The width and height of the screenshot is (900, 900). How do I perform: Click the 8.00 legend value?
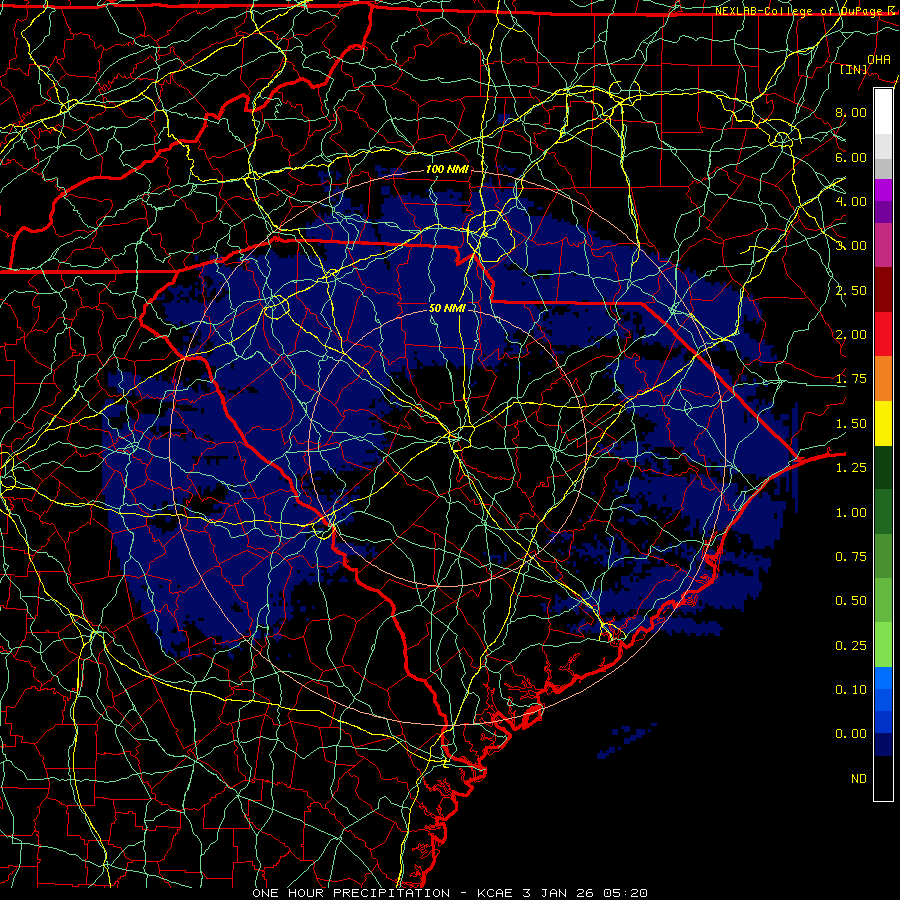point(851,112)
